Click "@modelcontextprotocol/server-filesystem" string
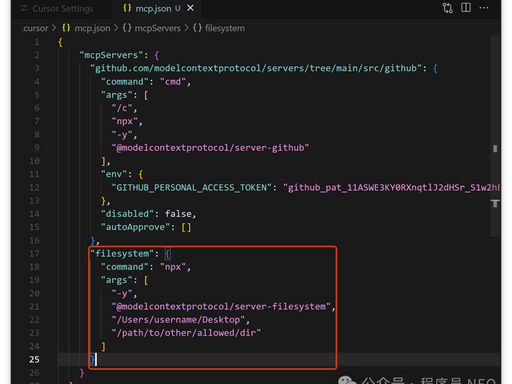 (x=221, y=306)
